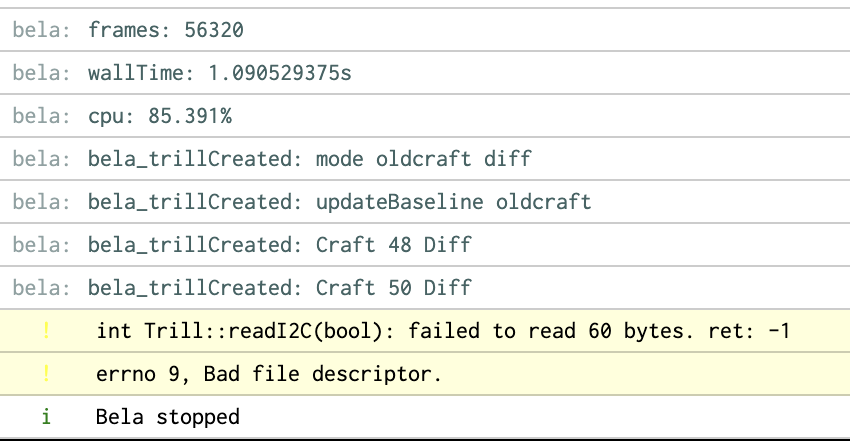Select the 'frames: 56320' message text

pyautogui.click(x=166, y=30)
